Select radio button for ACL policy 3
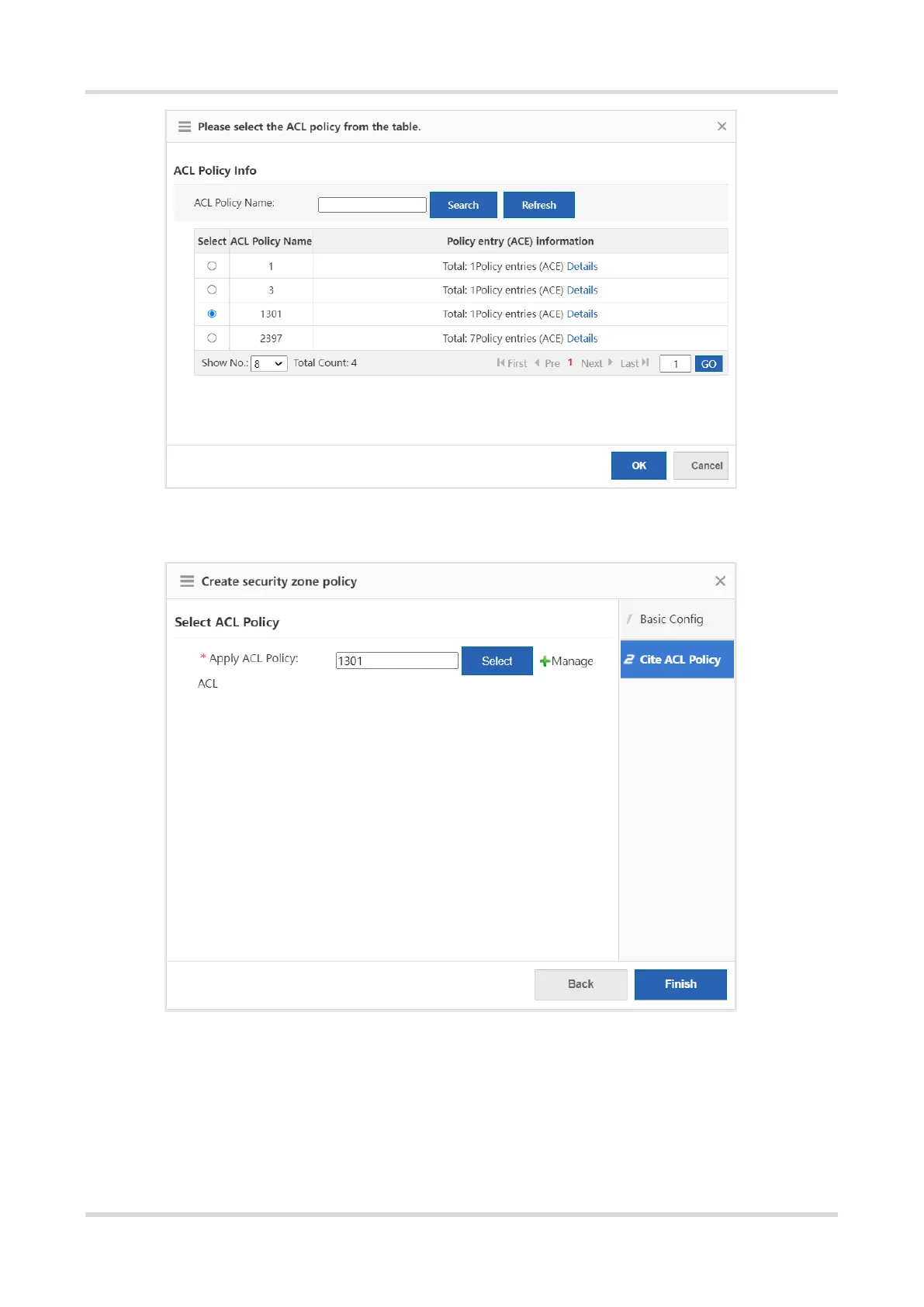This screenshot has width=924, height=1307. point(212,290)
